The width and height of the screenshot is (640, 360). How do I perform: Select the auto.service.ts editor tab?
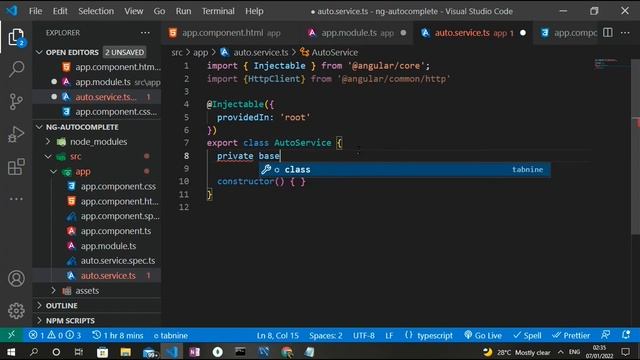pos(473,33)
